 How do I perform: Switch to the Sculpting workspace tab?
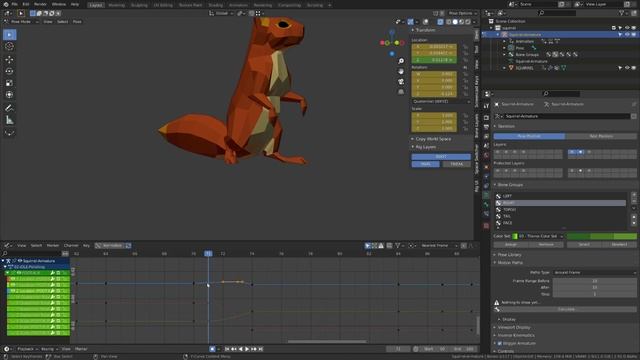(139, 5)
